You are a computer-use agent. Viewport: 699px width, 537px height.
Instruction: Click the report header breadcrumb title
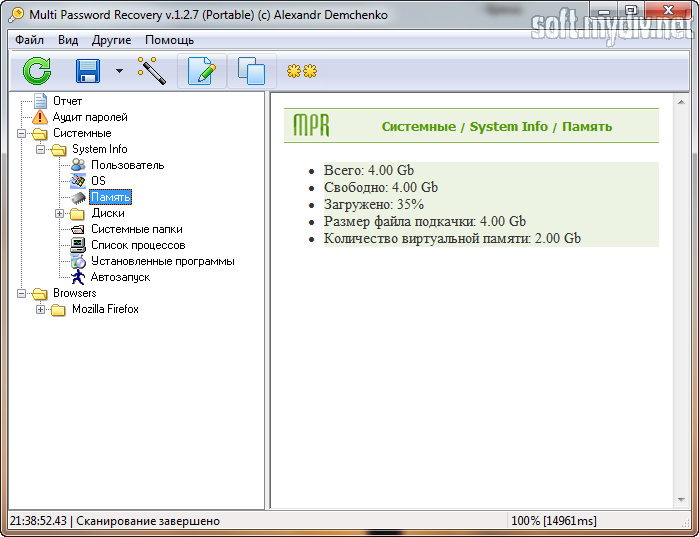coord(497,127)
